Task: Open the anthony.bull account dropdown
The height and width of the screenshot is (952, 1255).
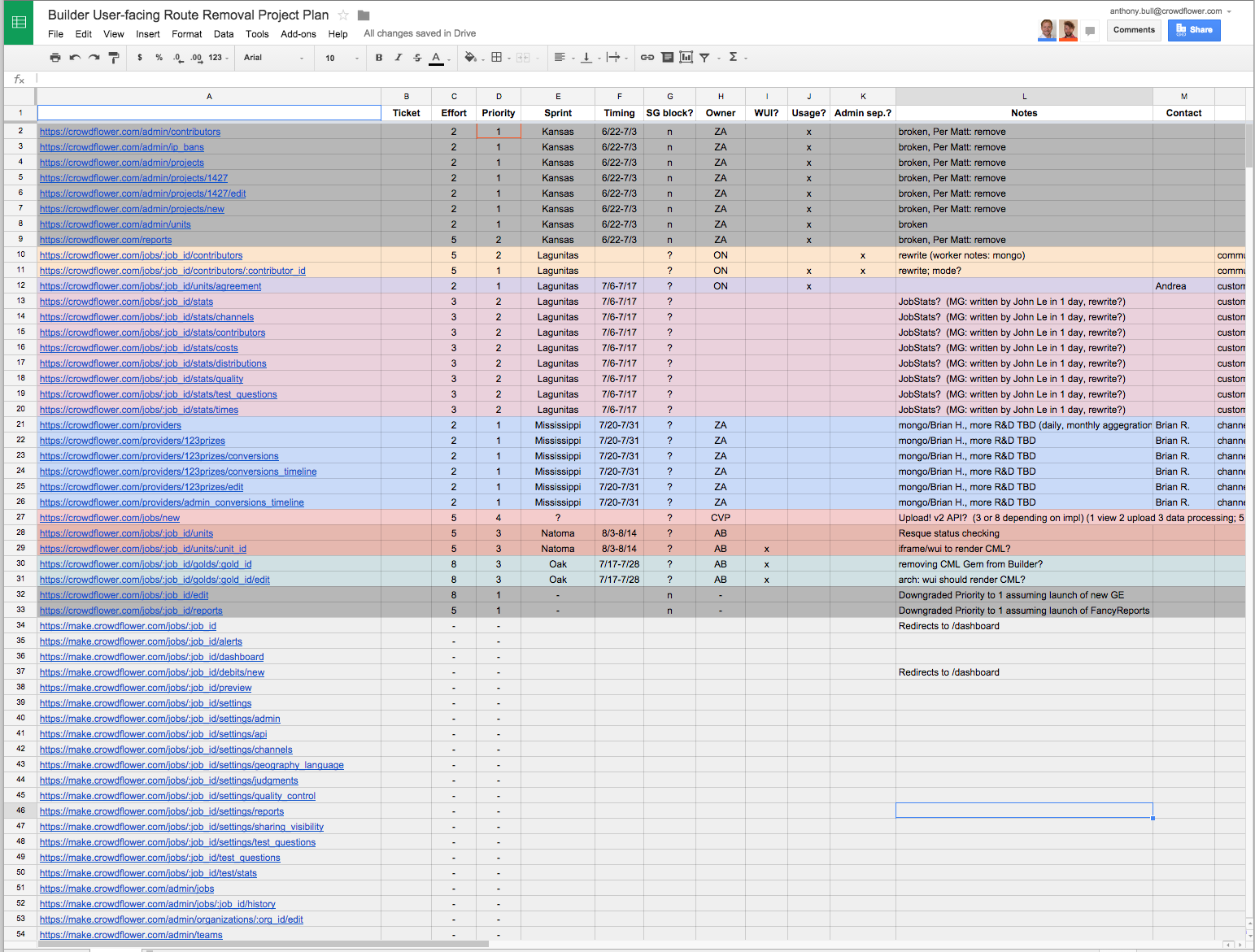Action: [x=1171, y=11]
